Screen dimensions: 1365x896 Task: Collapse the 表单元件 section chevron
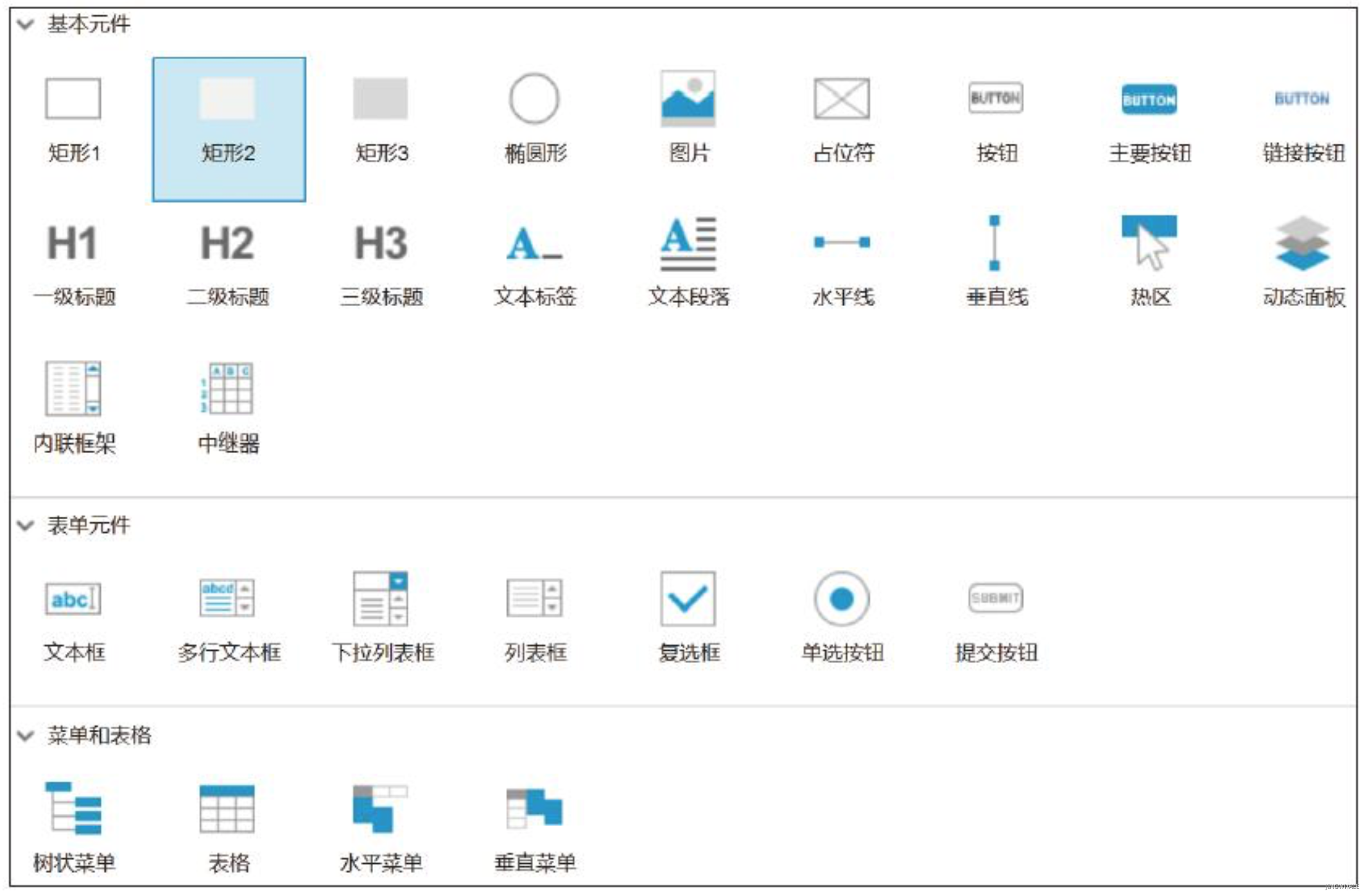[x=26, y=526]
